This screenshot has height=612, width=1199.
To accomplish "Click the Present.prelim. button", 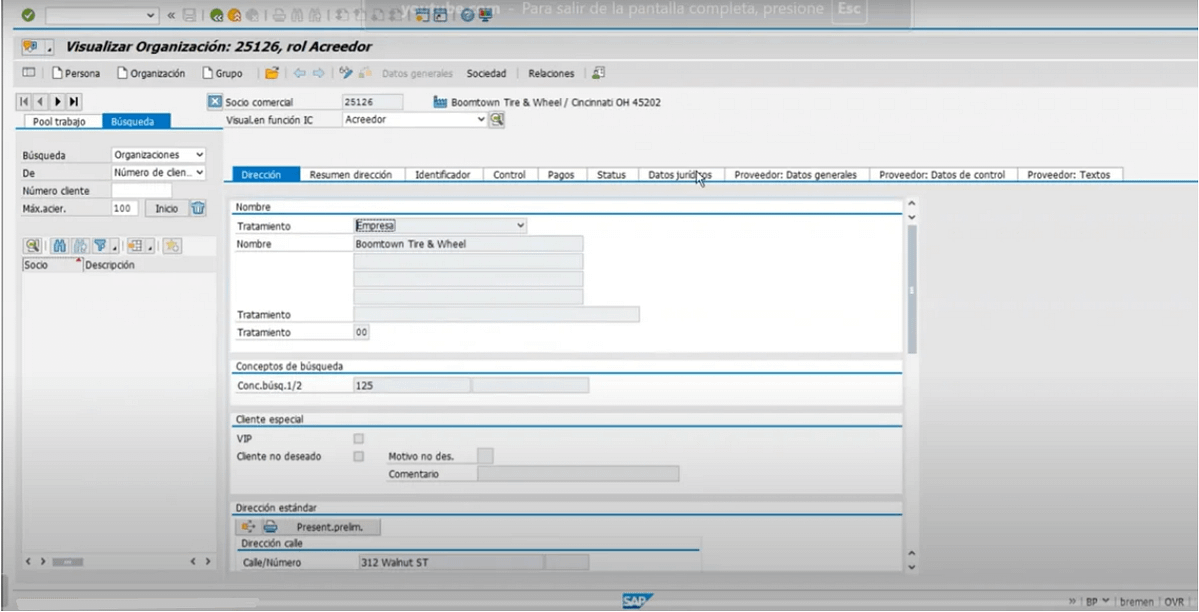I will click(x=330, y=527).
